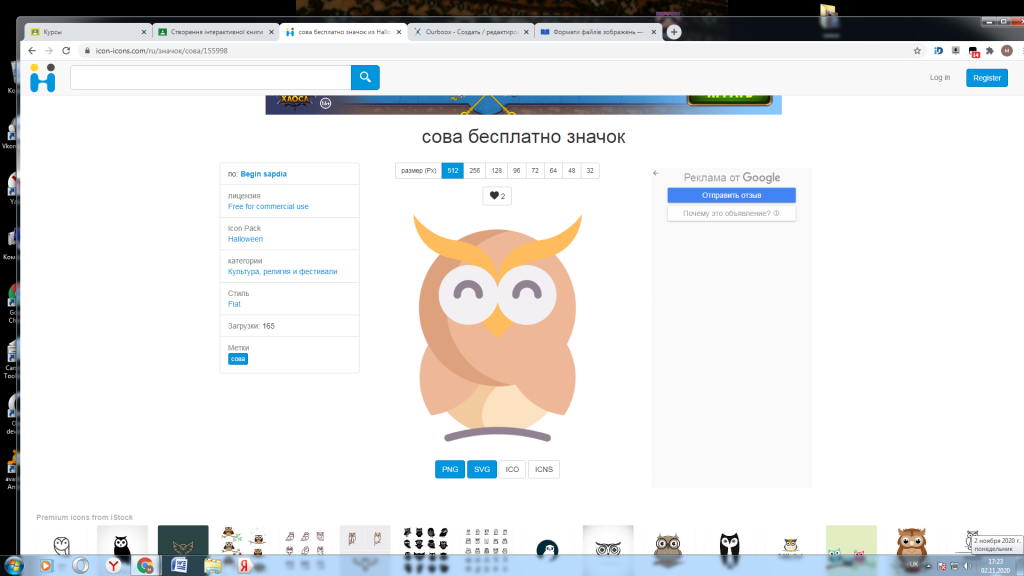Click the site search input field
This screenshot has height=576, width=1024.
tap(210, 77)
